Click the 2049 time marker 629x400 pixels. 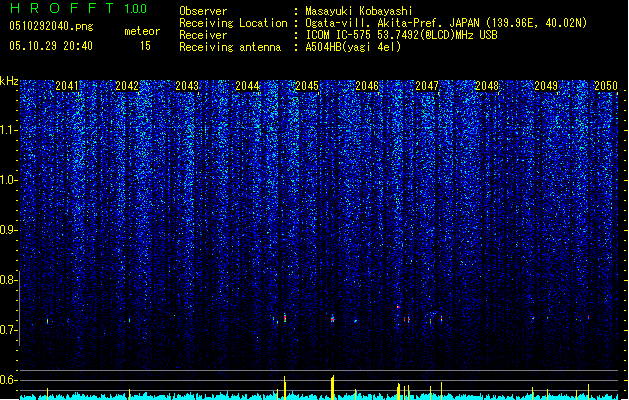[546, 86]
